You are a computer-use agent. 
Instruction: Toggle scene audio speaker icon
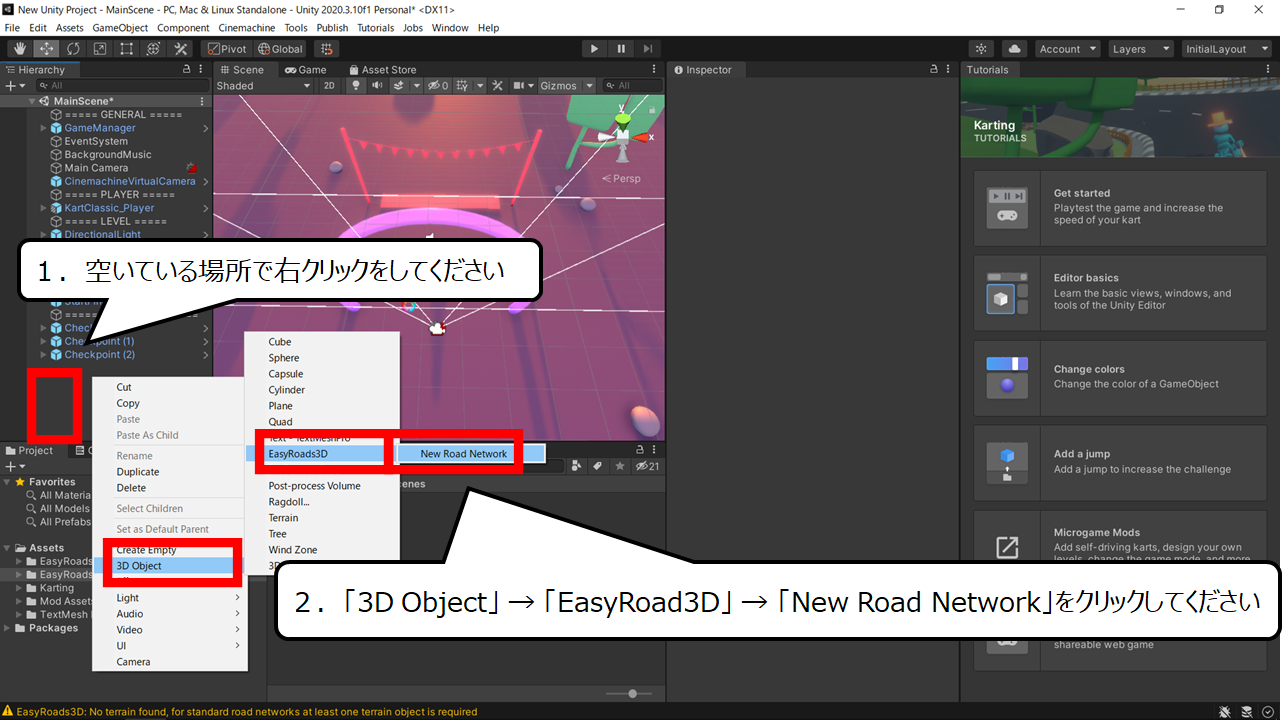[x=377, y=86]
